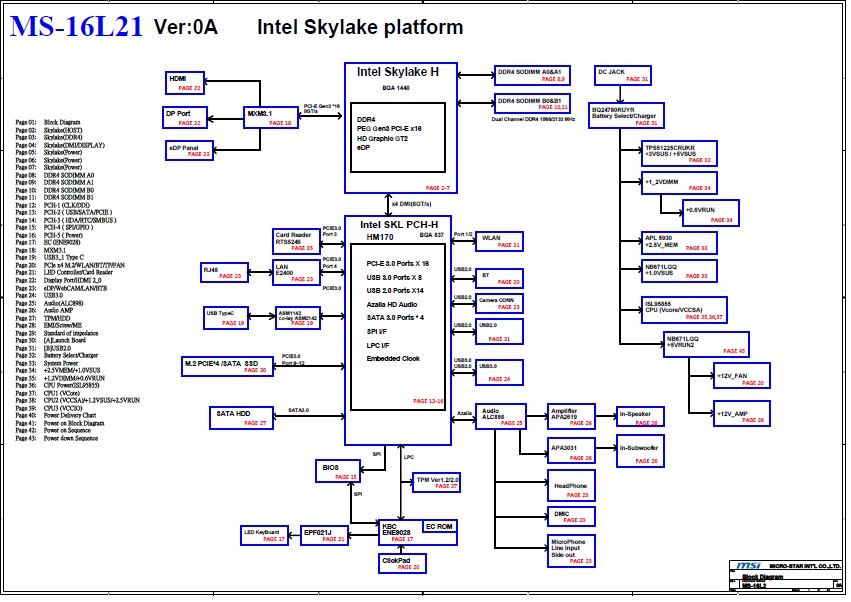Screen dimensions: 851x602
Task: Click the "Dual Channel DDR4" note
Action: pyautogui.click(x=533, y=119)
